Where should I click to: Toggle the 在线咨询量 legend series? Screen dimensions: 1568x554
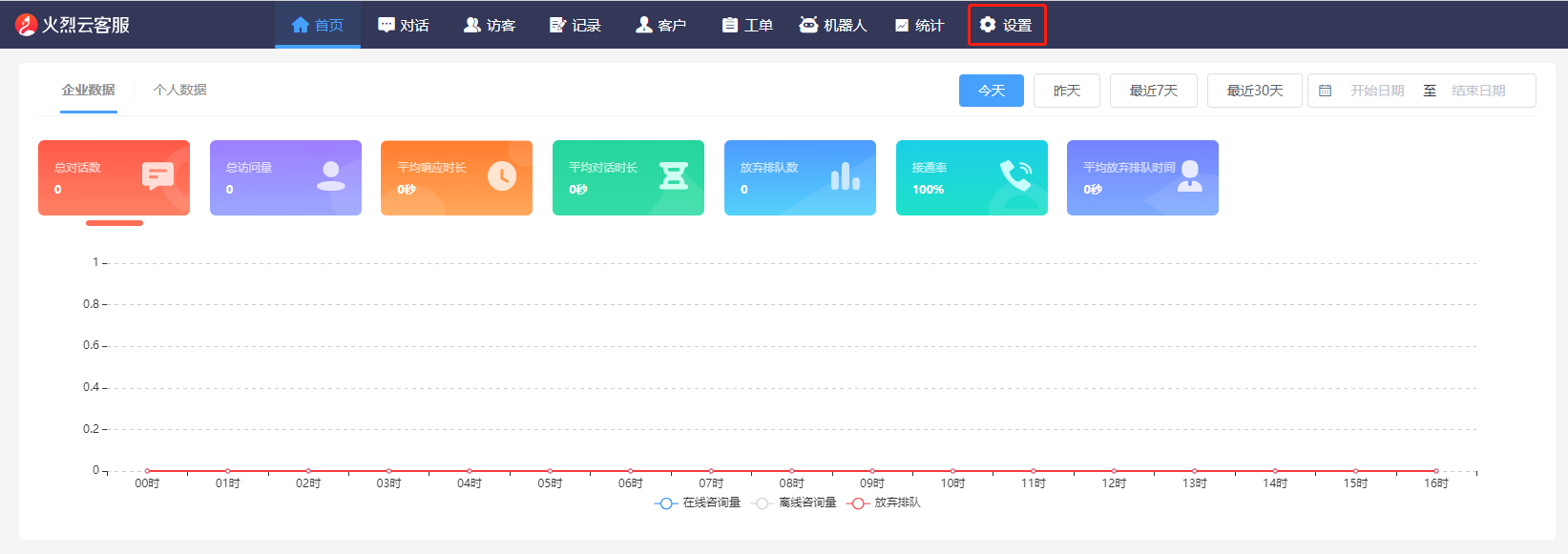698,503
